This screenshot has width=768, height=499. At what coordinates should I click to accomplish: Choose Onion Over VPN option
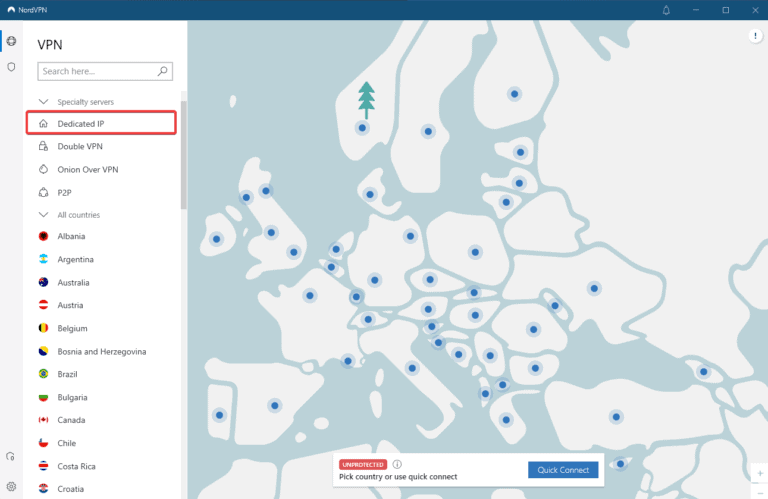click(x=87, y=169)
